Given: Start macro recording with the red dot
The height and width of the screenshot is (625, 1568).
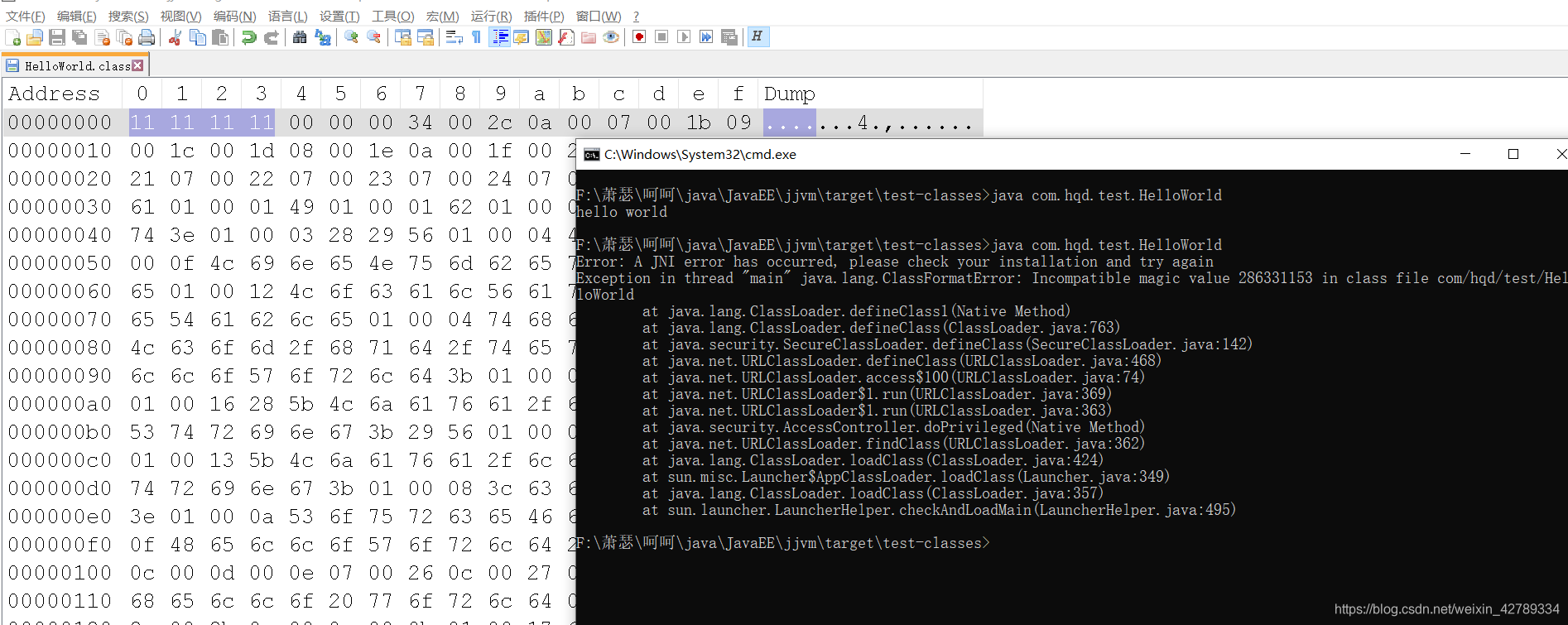Looking at the screenshot, I should [639, 37].
